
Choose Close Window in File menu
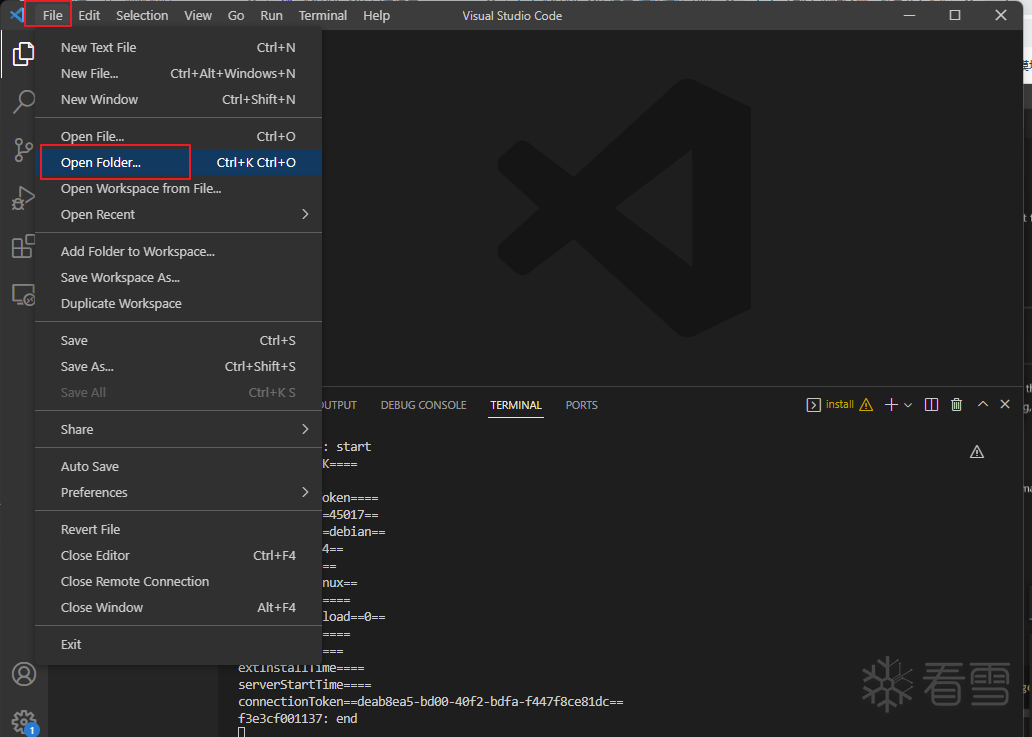(178, 607)
